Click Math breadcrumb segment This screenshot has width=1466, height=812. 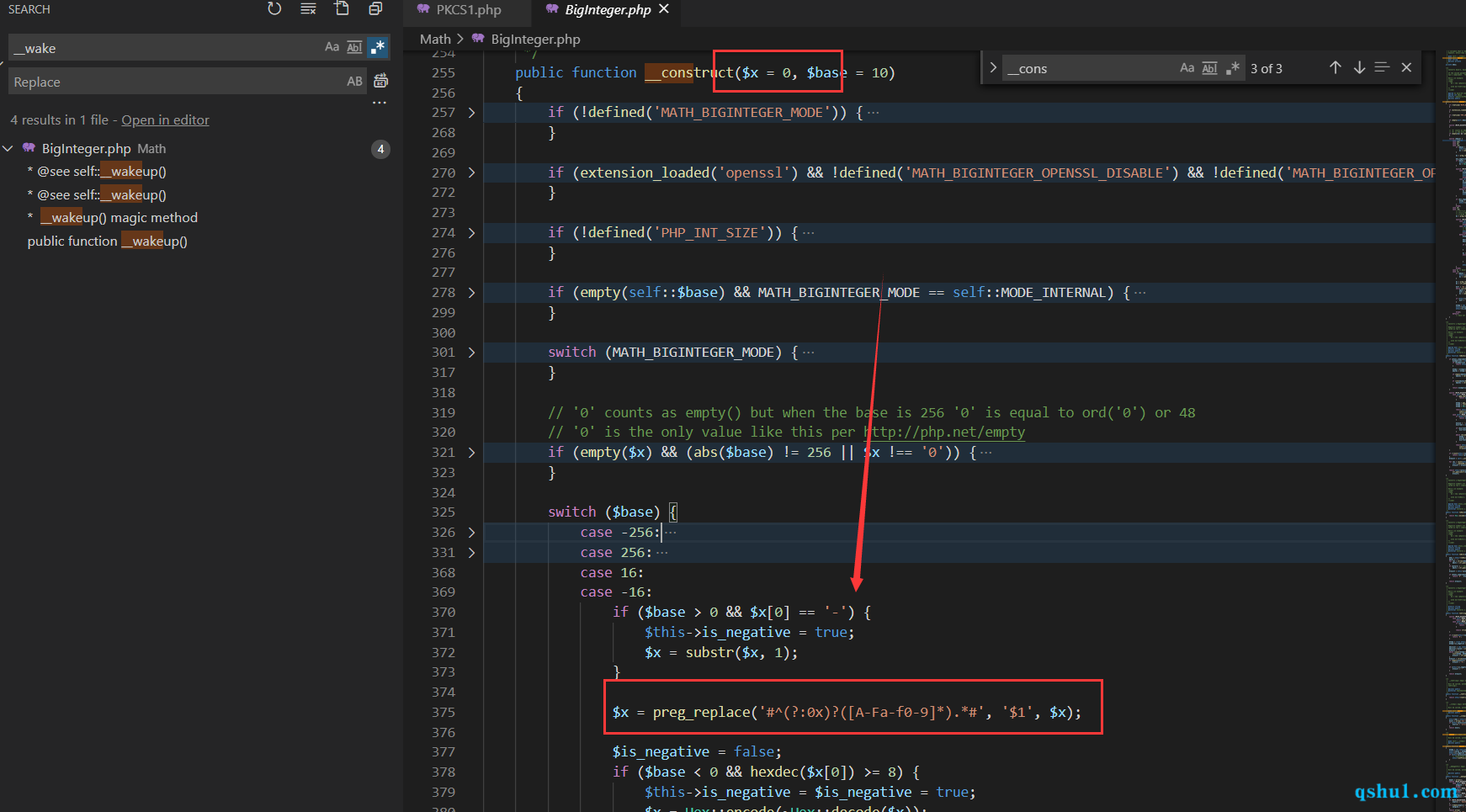(435, 40)
